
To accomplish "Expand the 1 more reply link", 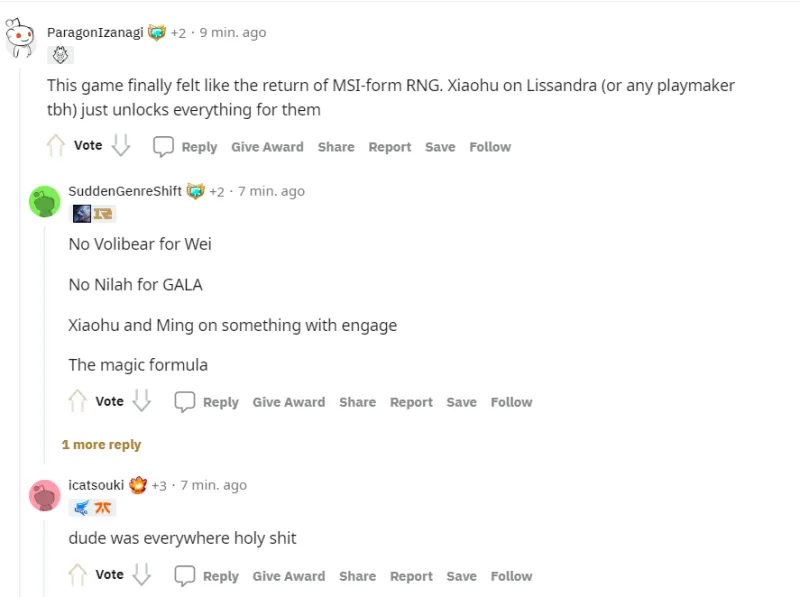I will tap(101, 445).
